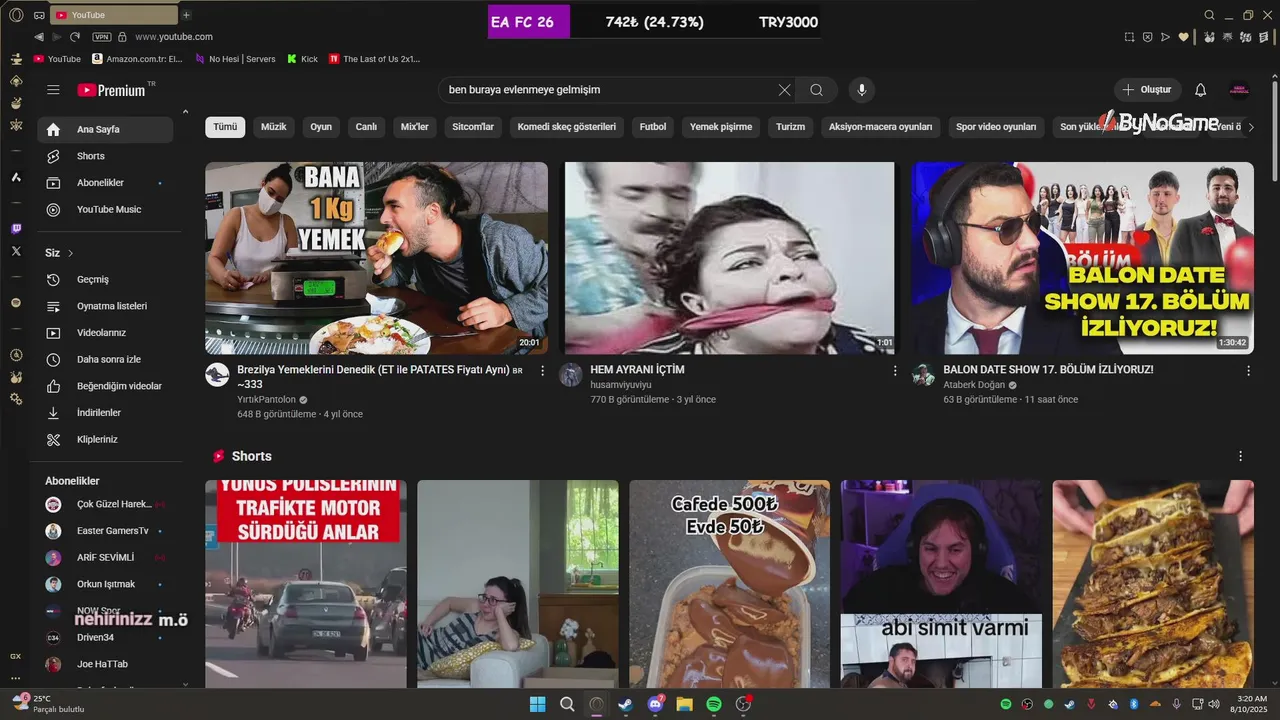1280x720 pixels.
Task: Toggle the browser VPN badge
Action: (101, 37)
